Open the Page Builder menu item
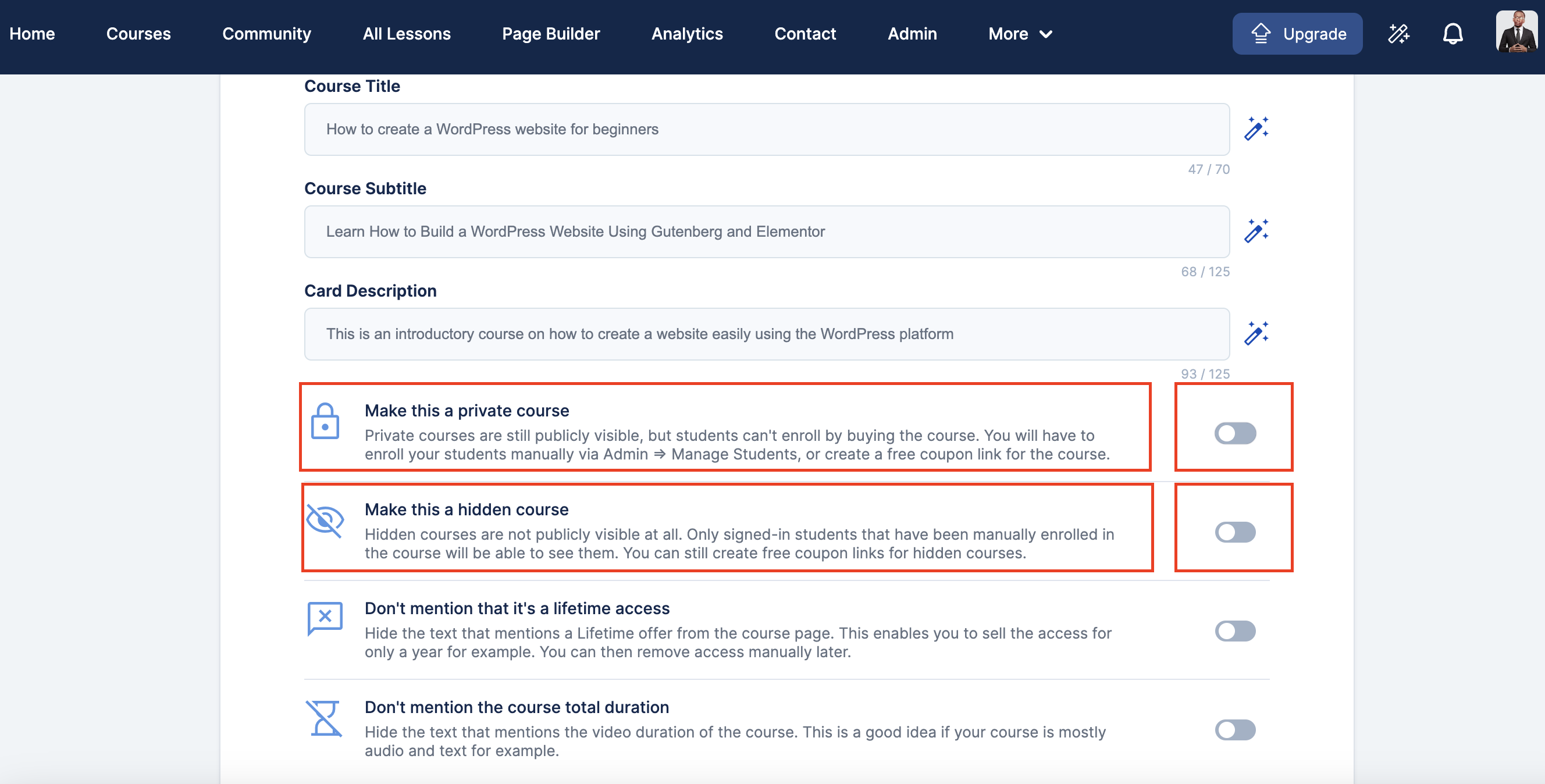The image size is (1545, 784). tap(551, 34)
